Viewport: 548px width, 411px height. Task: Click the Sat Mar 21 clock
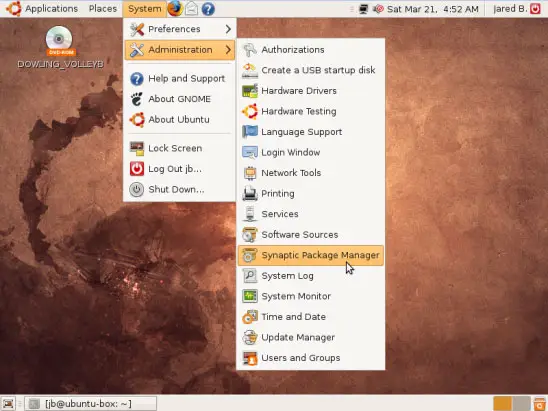click(433, 9)
